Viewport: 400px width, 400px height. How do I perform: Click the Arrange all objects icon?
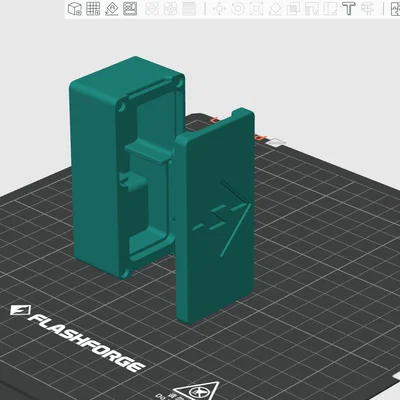click(x=130, y=9)
